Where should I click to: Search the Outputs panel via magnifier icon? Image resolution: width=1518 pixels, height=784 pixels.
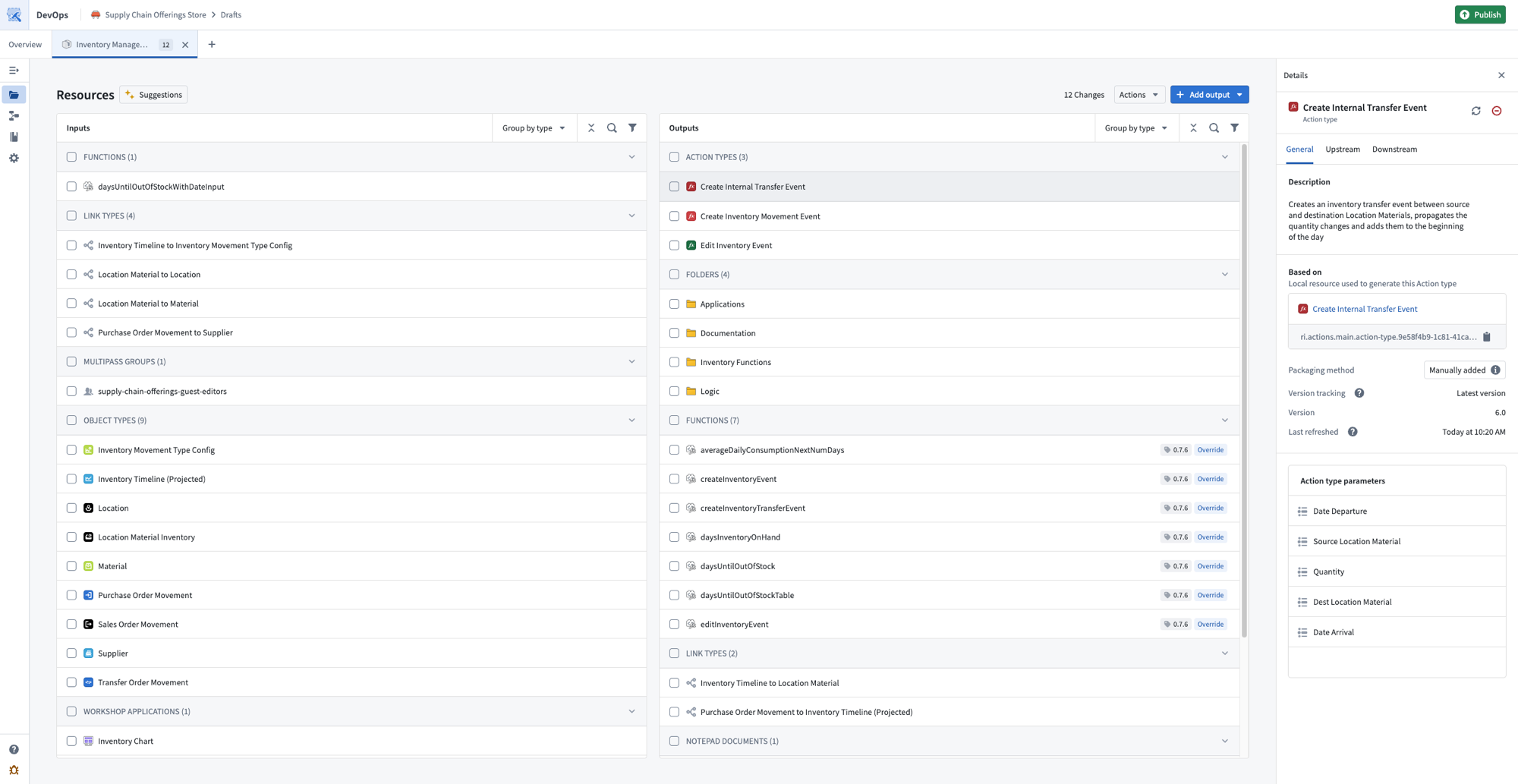[1214, 128]
